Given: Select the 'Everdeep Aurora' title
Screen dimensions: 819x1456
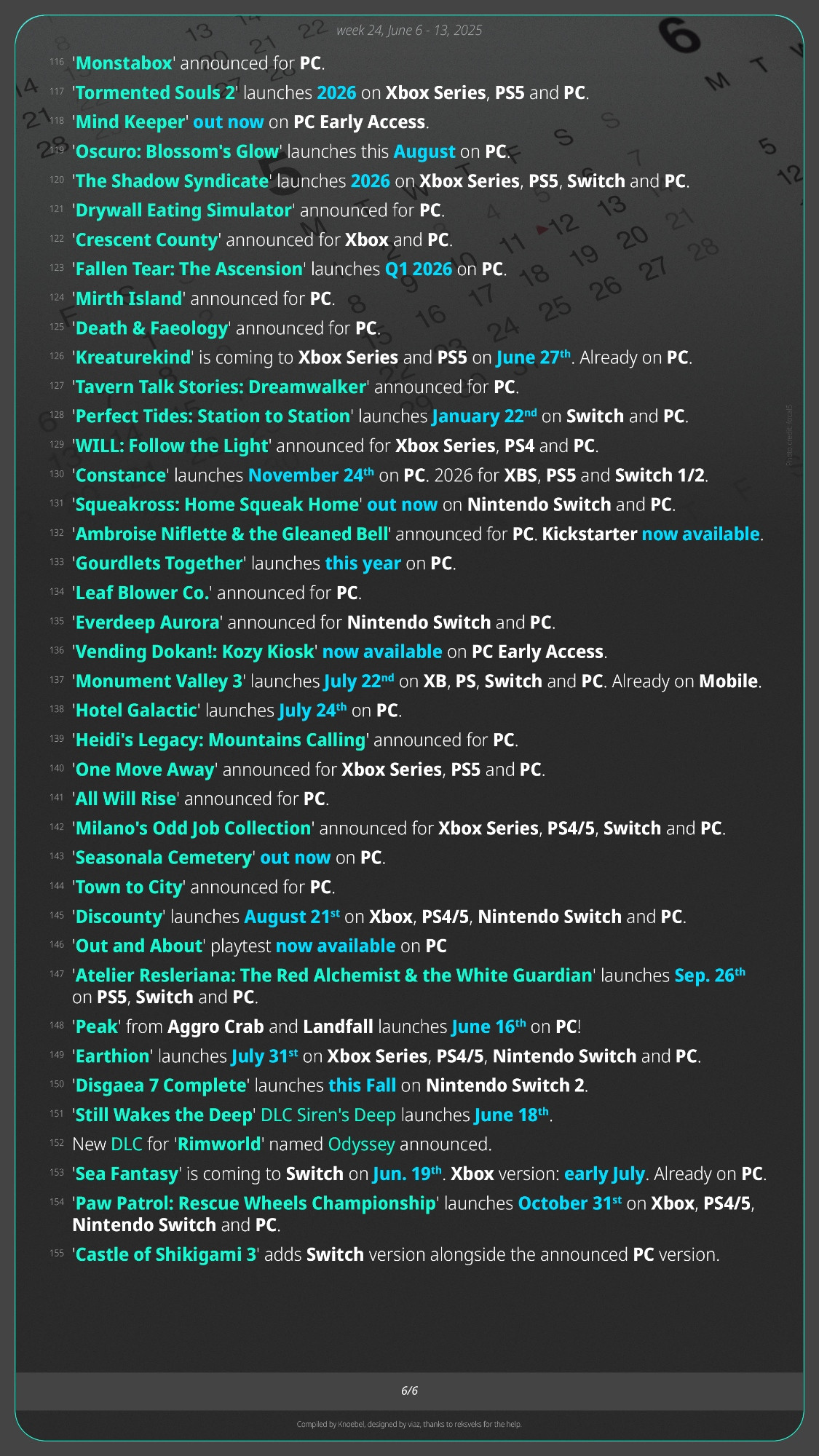Looking at the screenshot, I should click(x=148, y=622).
